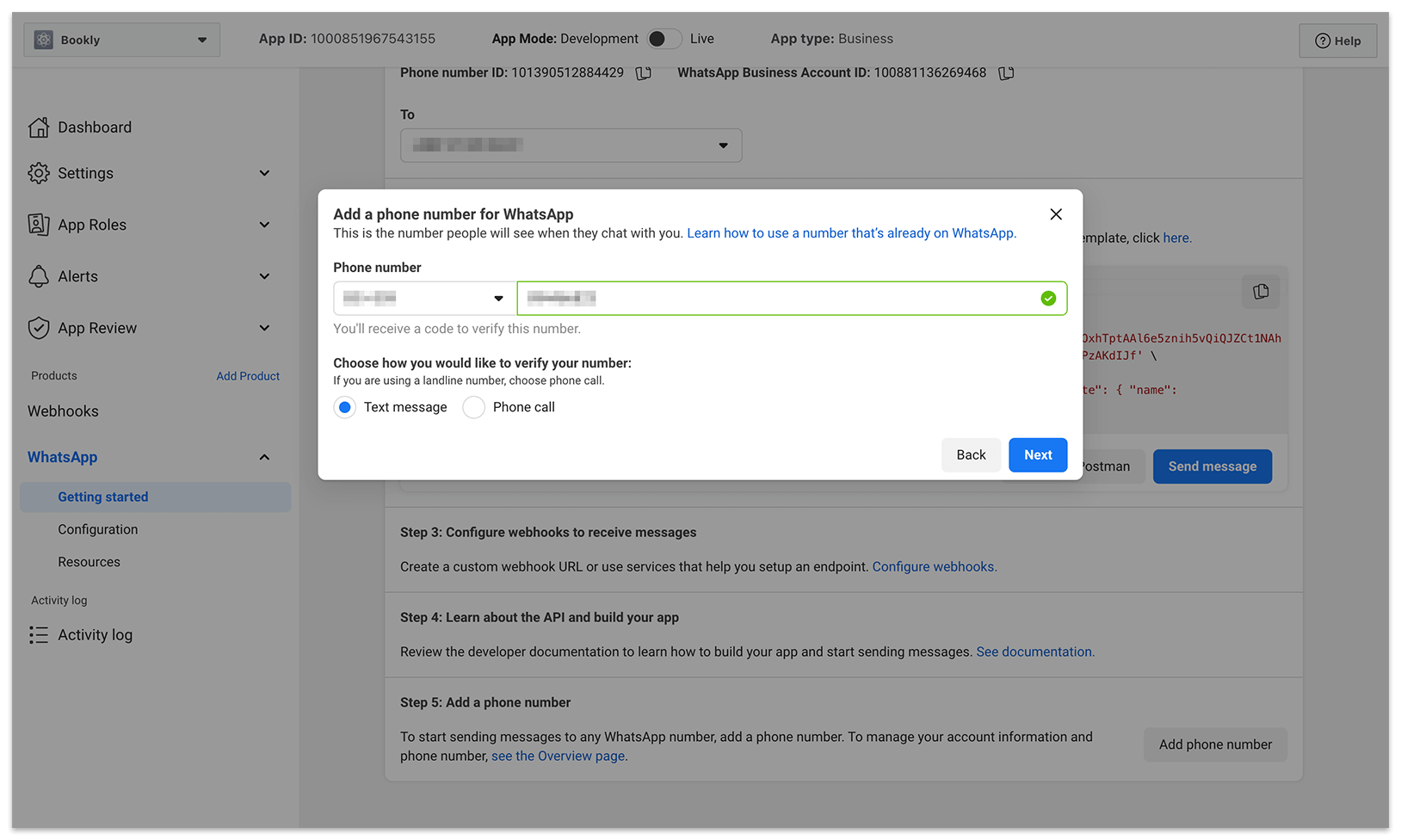
Task: Open the Bookly app selector dropdown
Action: 121,40
